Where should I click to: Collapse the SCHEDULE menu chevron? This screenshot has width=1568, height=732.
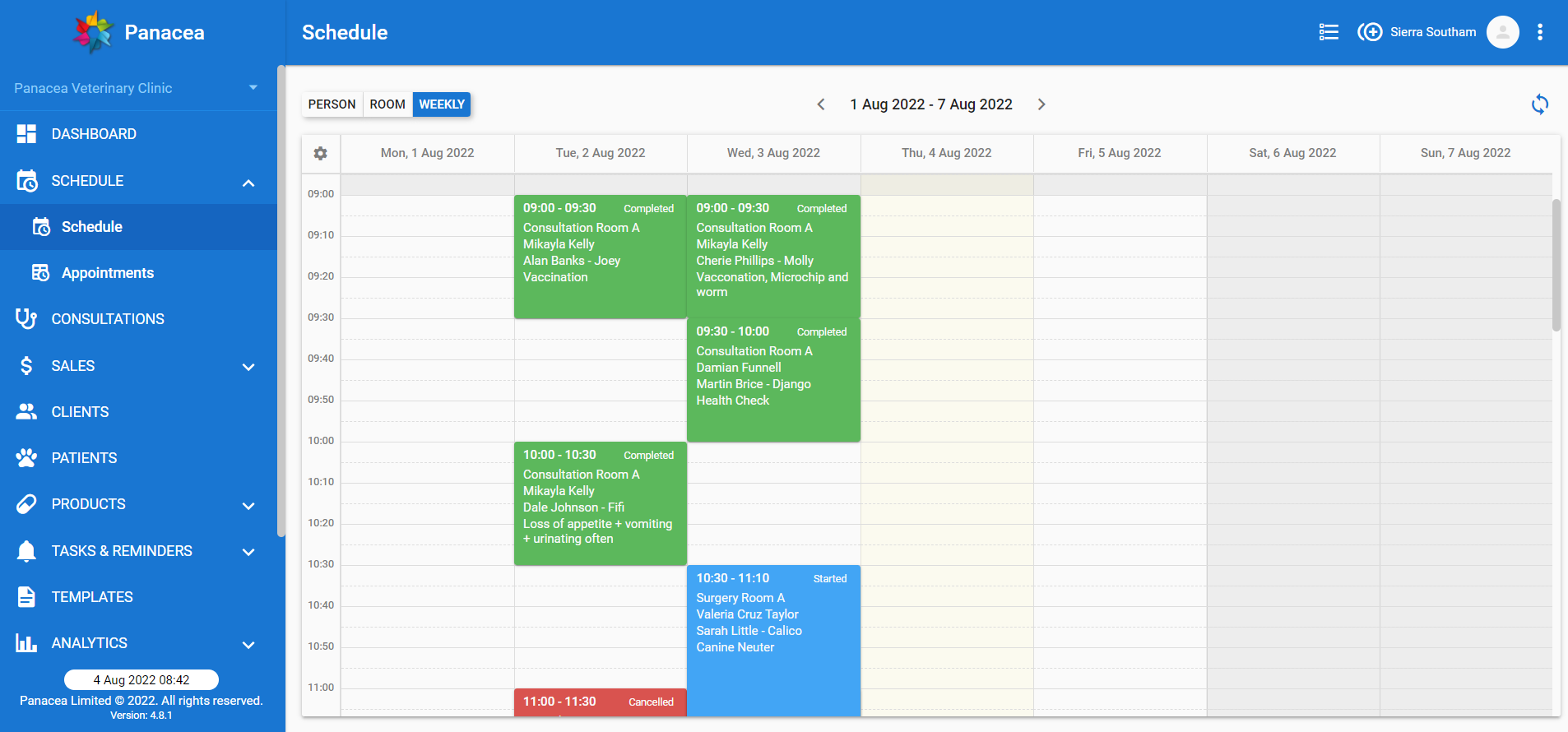(248, 183)
